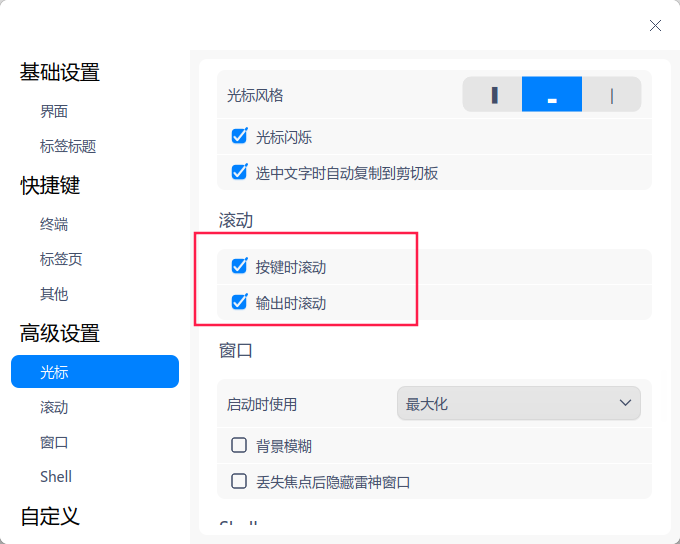Image resolution: width=680 pixels, height=544 pixels.
Task: Select the underline cursor style
Action: 551,95
